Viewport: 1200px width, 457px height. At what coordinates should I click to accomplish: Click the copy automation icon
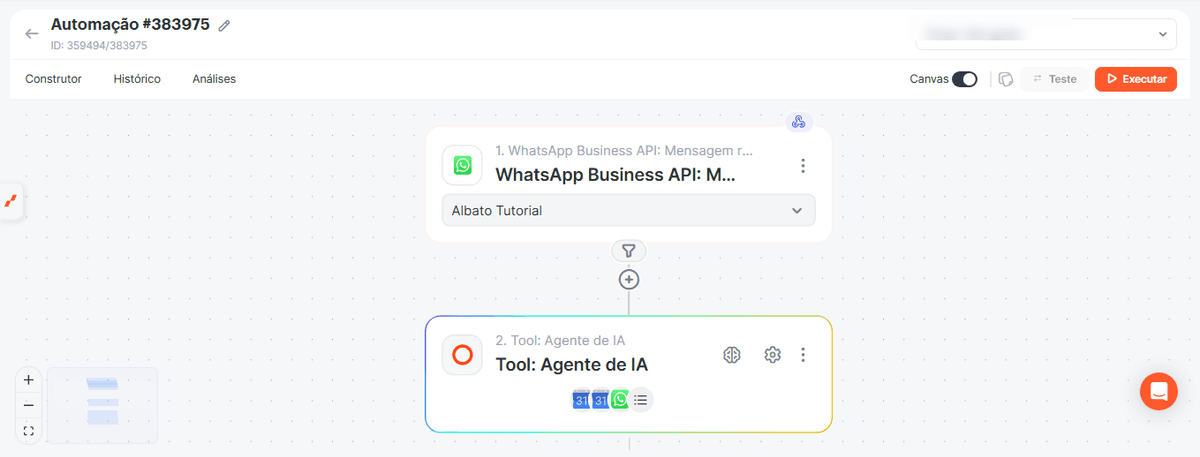1006,79
